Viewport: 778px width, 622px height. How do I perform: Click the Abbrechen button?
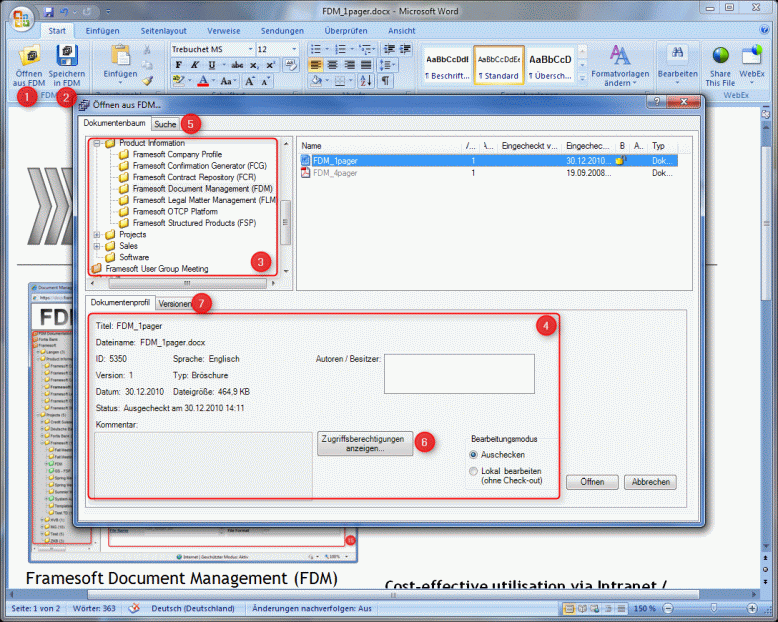coord(650,482)
